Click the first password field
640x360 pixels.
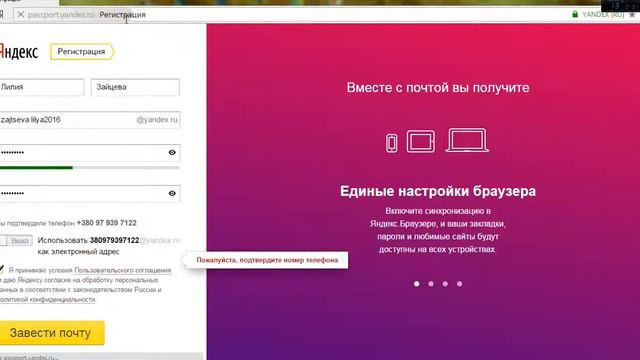click(x=90, y=153)
